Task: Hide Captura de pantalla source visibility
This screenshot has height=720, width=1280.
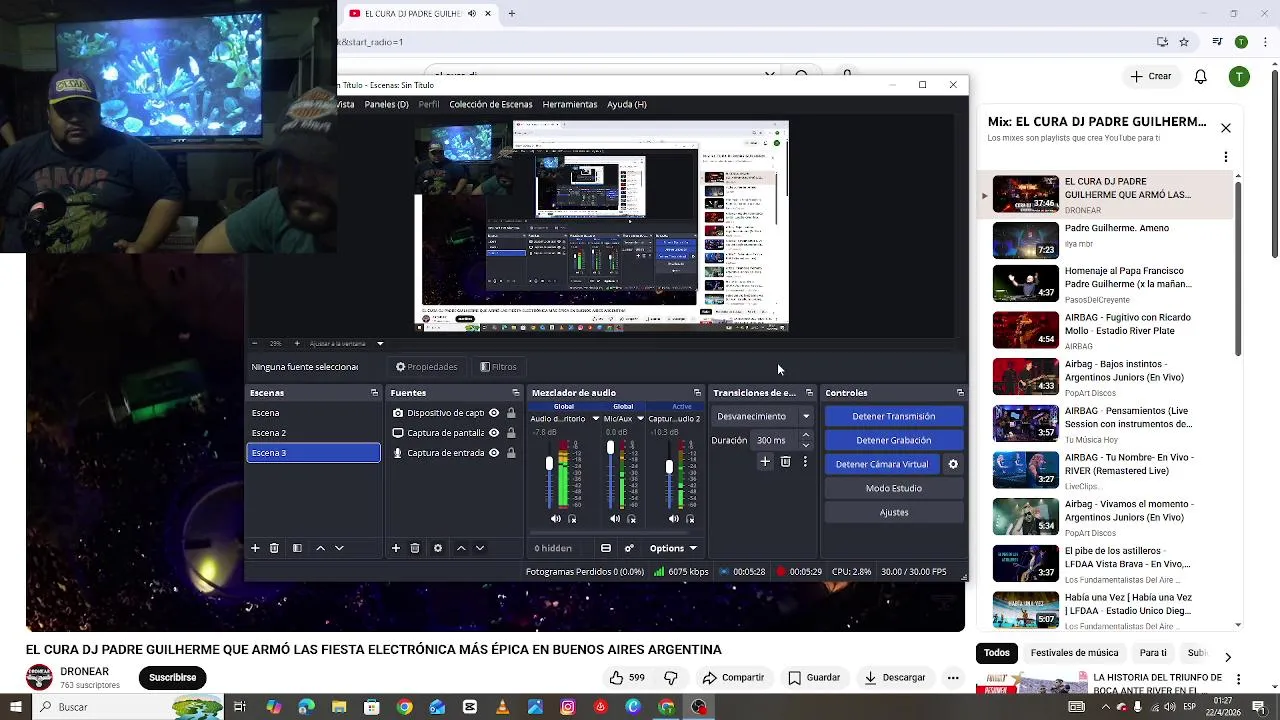Action: pos(494,433)
